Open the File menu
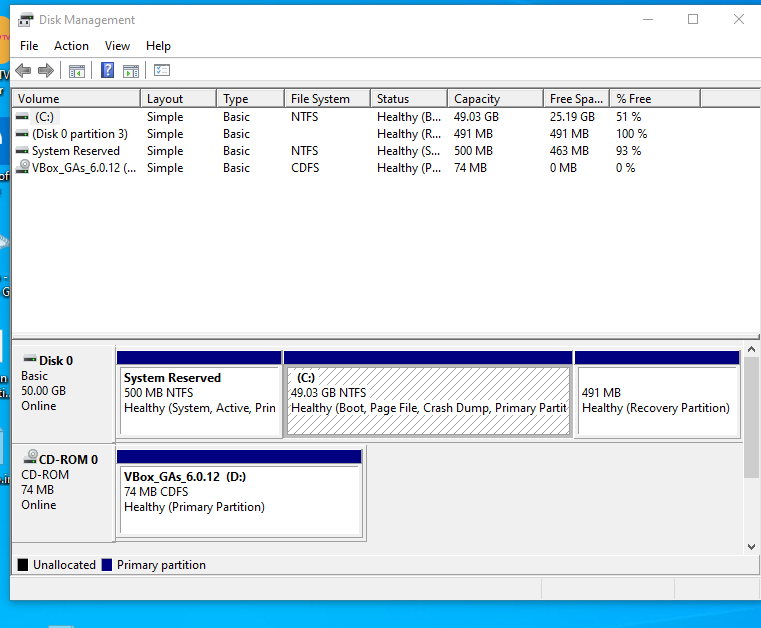 click(29, 46)
